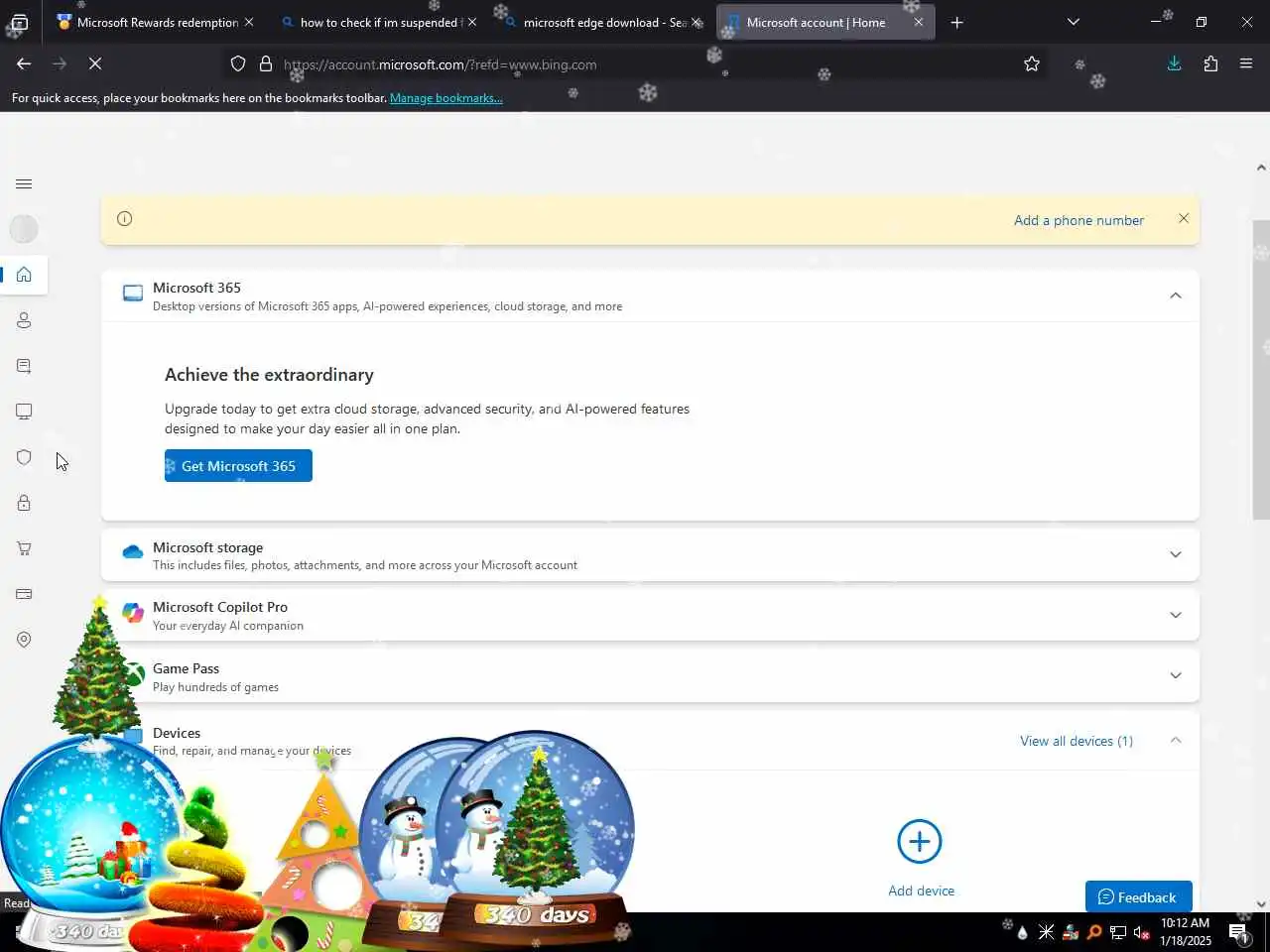Close the Microsoft Rewards redemption tab
The width and height of the screenshot is (1270, 952).
point(249,22)
